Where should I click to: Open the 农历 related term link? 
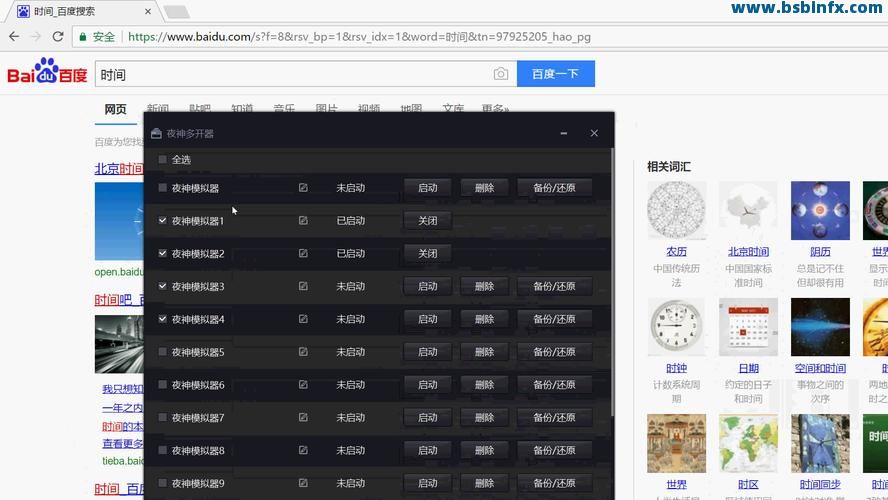point(676,251)
